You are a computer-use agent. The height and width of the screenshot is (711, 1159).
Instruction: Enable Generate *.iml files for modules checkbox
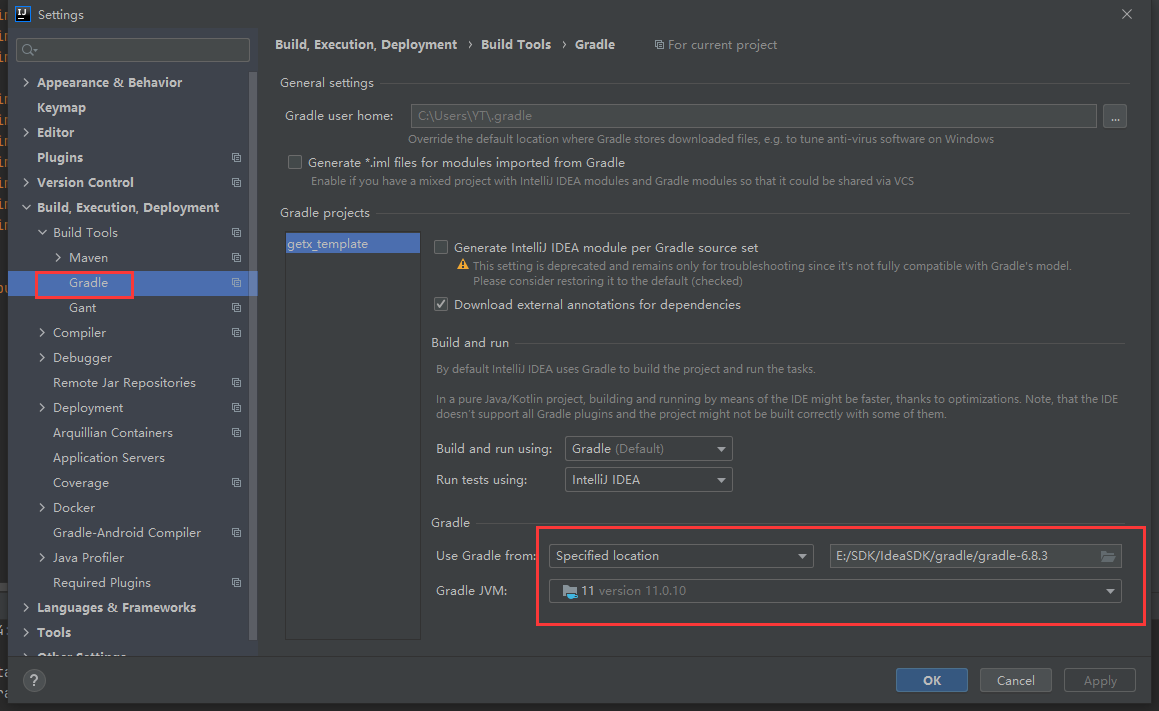point(295,163)
